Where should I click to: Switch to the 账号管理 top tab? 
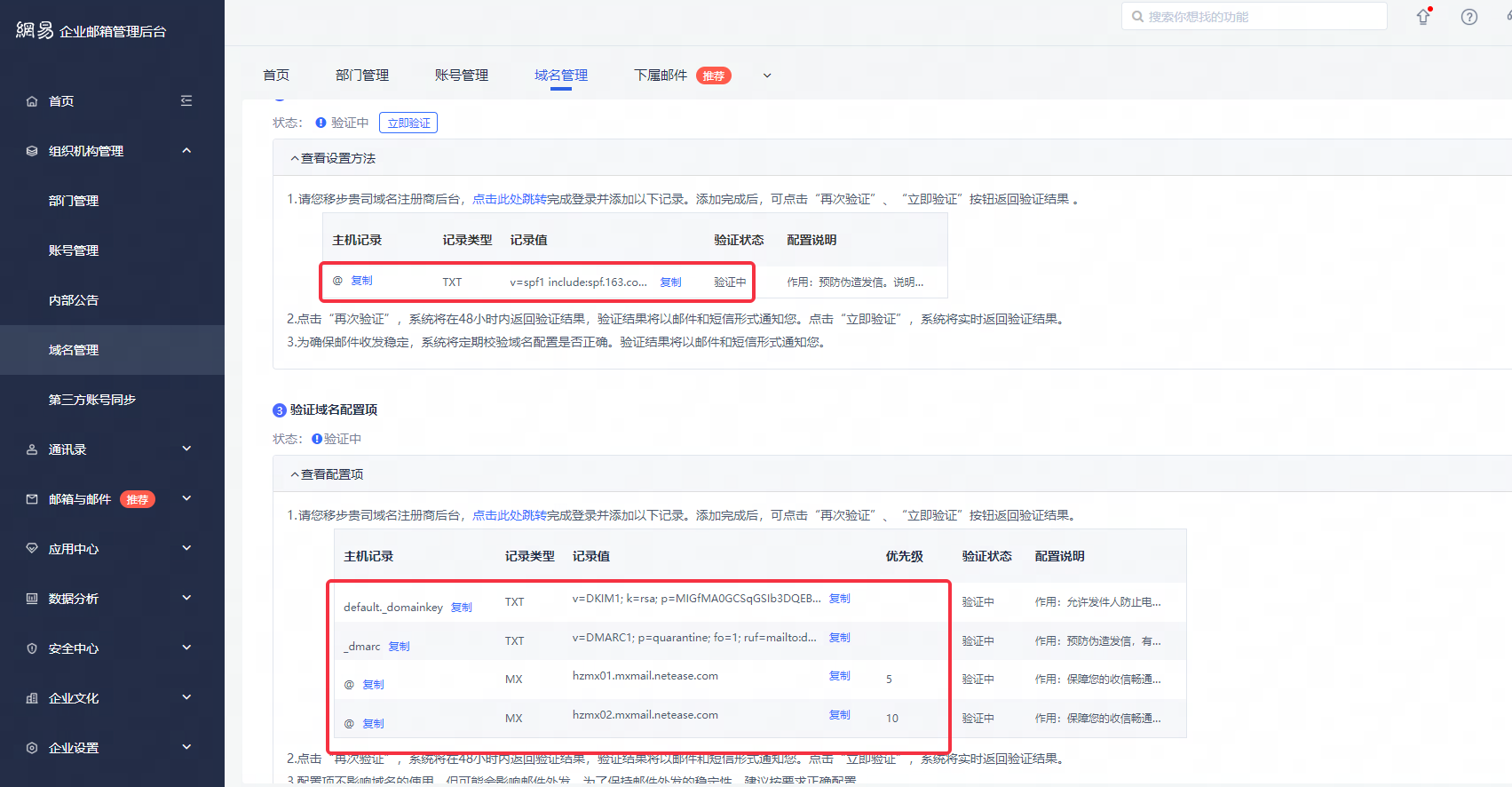[x=461, y=76]
